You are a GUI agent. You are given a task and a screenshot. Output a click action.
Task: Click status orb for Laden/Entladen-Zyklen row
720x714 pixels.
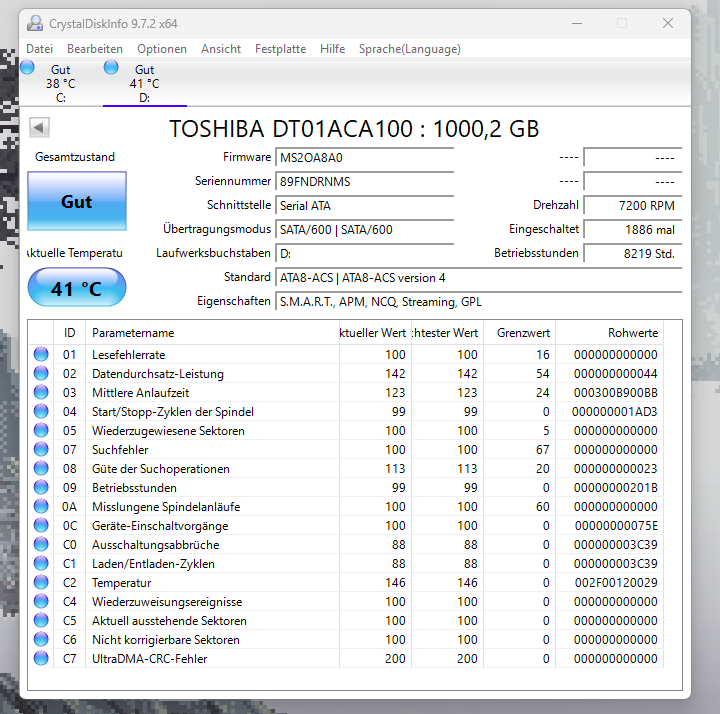click(41, 563)
